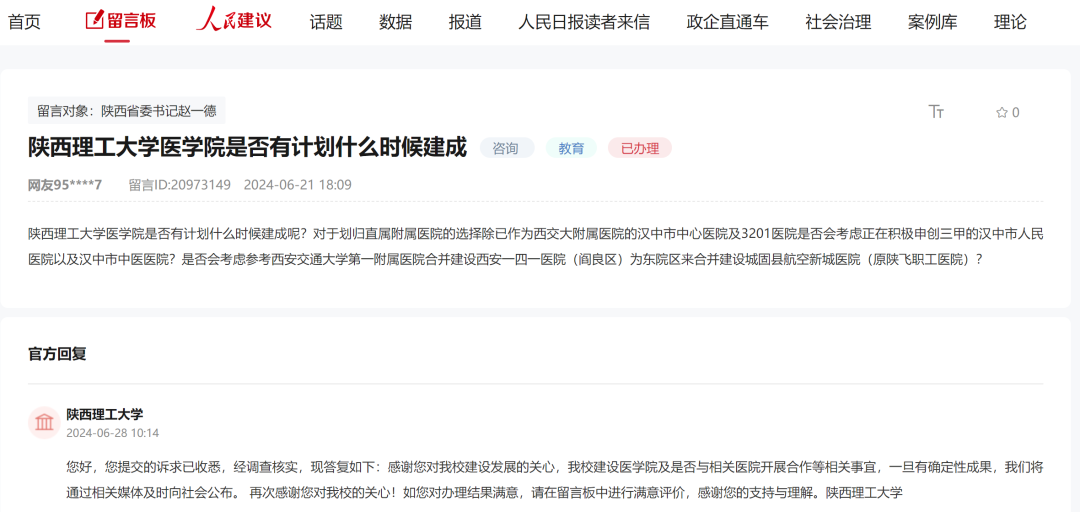Open the 社会治理 section
Viewport: 1080px width, 512px height.
(838, 22)
